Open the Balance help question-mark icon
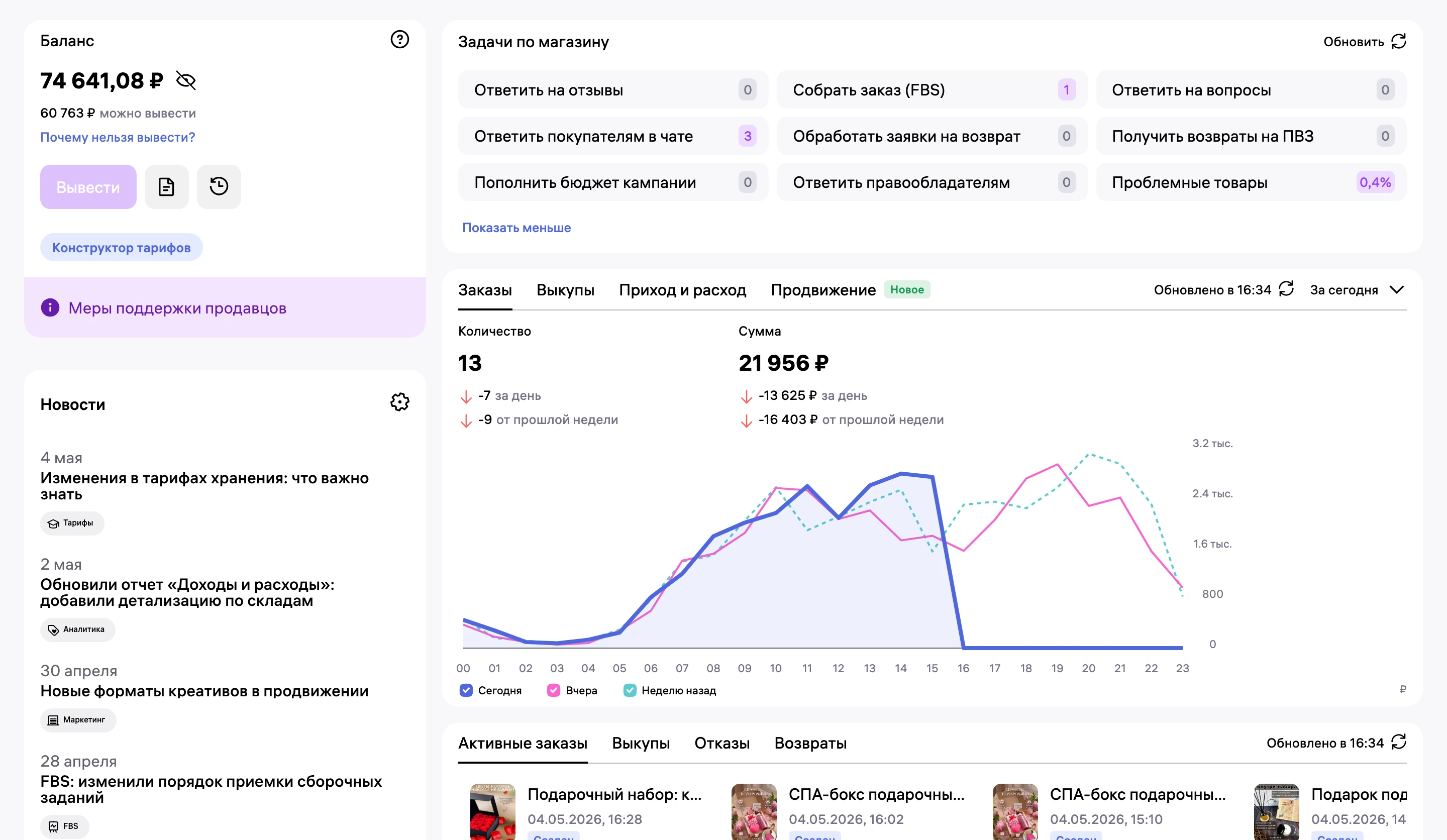 [399, 40]
